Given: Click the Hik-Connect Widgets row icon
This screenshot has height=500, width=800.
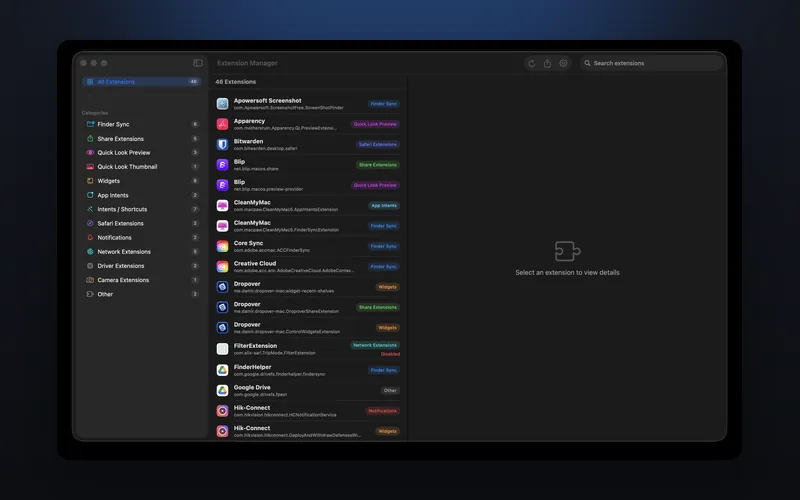Looking at the screenshot, I should pyautogui.click(x=222, y=431).
